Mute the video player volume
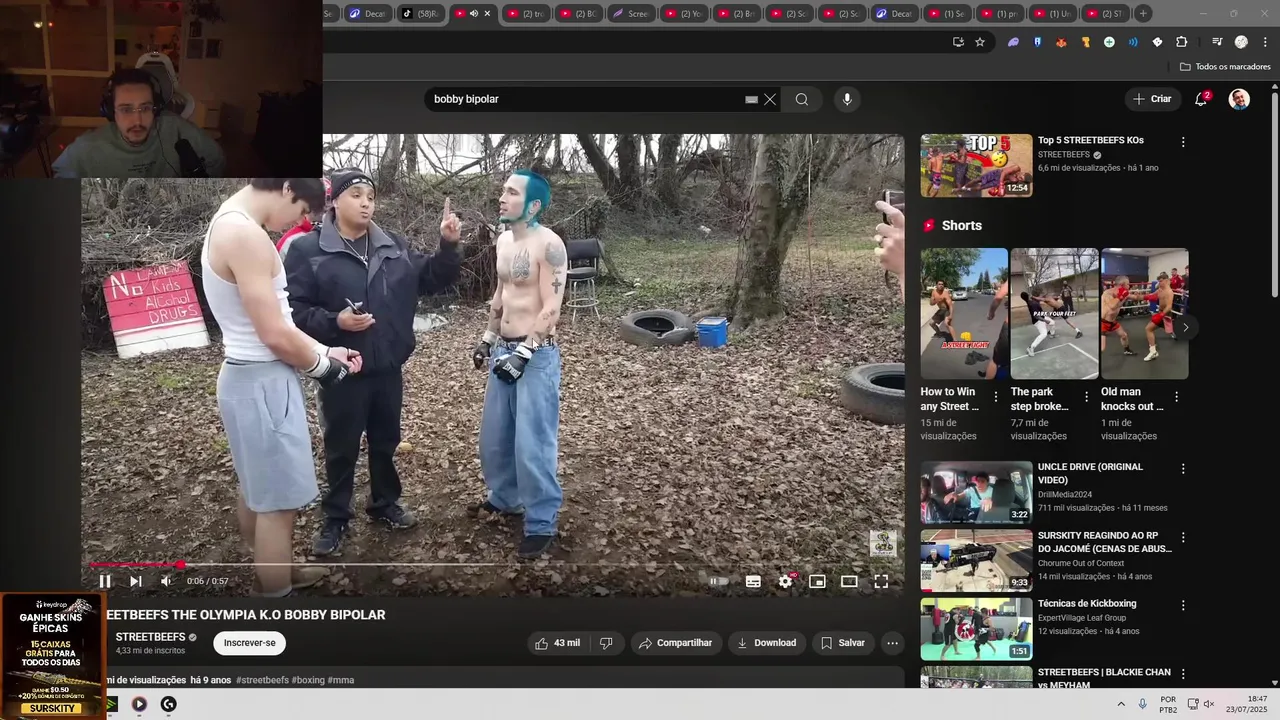The width and height of the screenshot is (1280, 720). click(x=166, y=581)
